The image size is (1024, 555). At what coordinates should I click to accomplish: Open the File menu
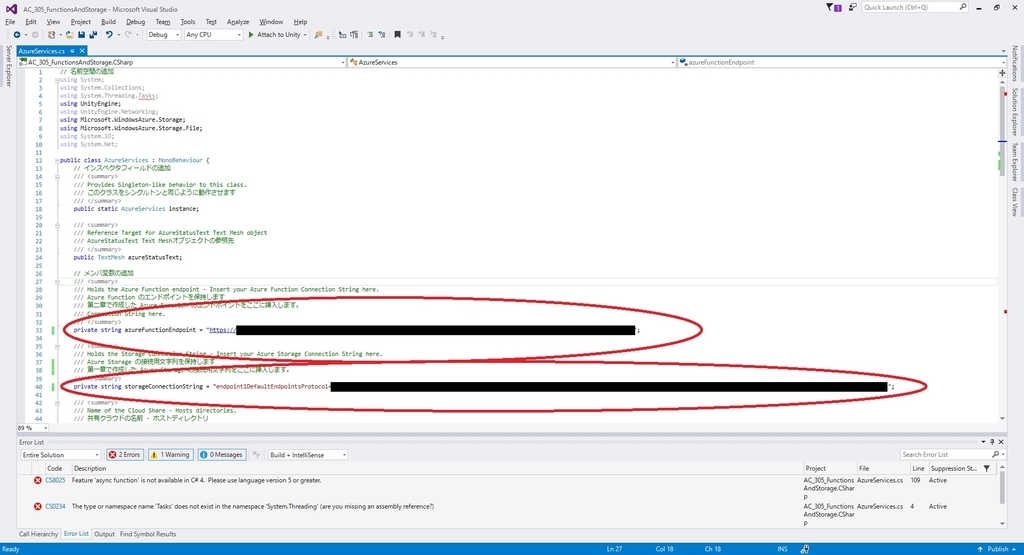point(10,22)
